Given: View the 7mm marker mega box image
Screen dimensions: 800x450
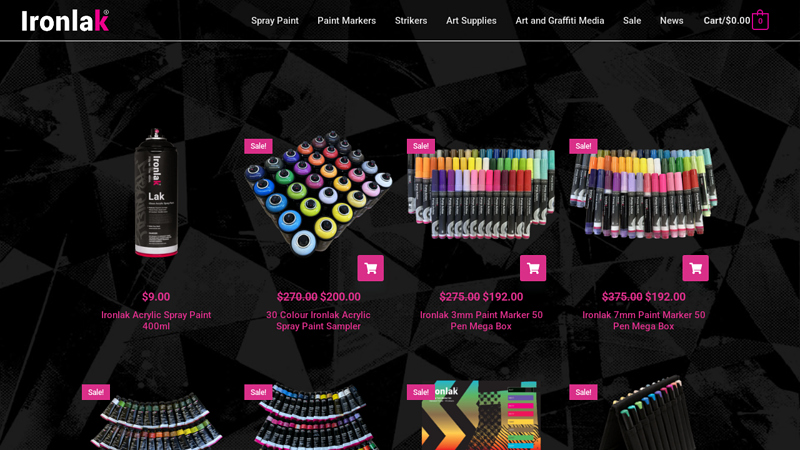Looking at the screenshot, I should [x=643, y=193].
